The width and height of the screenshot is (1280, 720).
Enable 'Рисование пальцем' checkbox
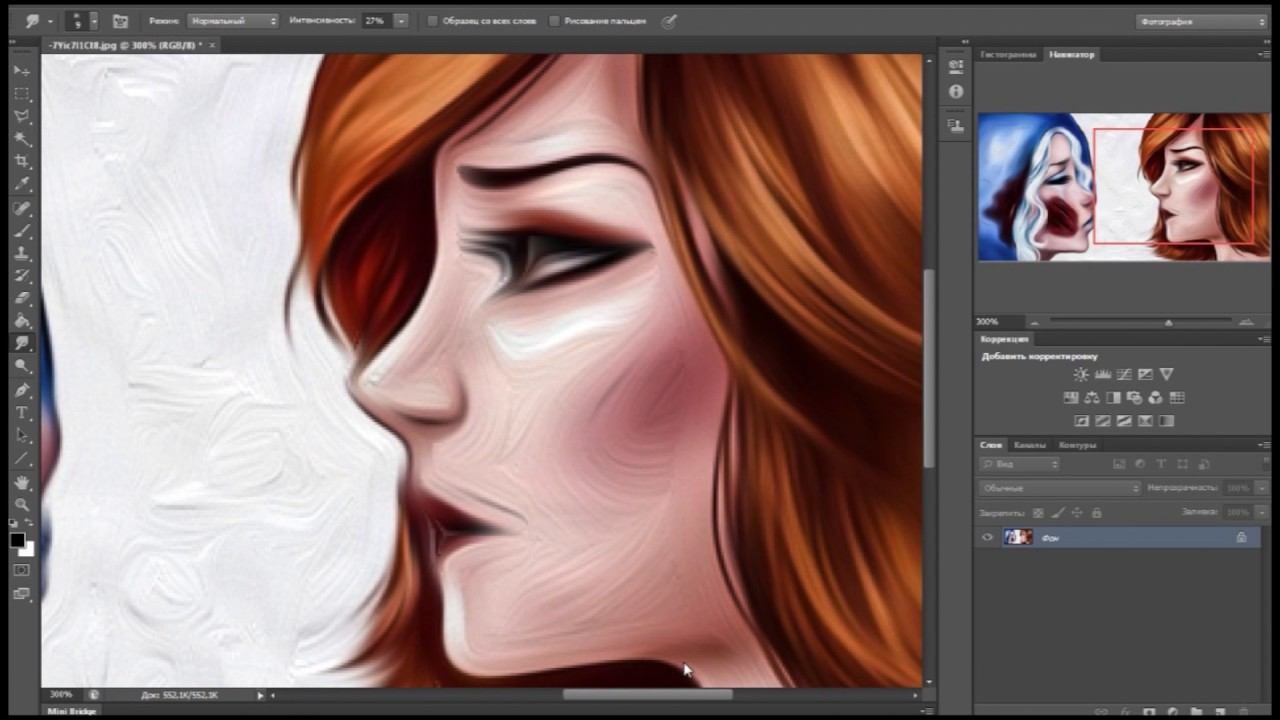point(554,20)
